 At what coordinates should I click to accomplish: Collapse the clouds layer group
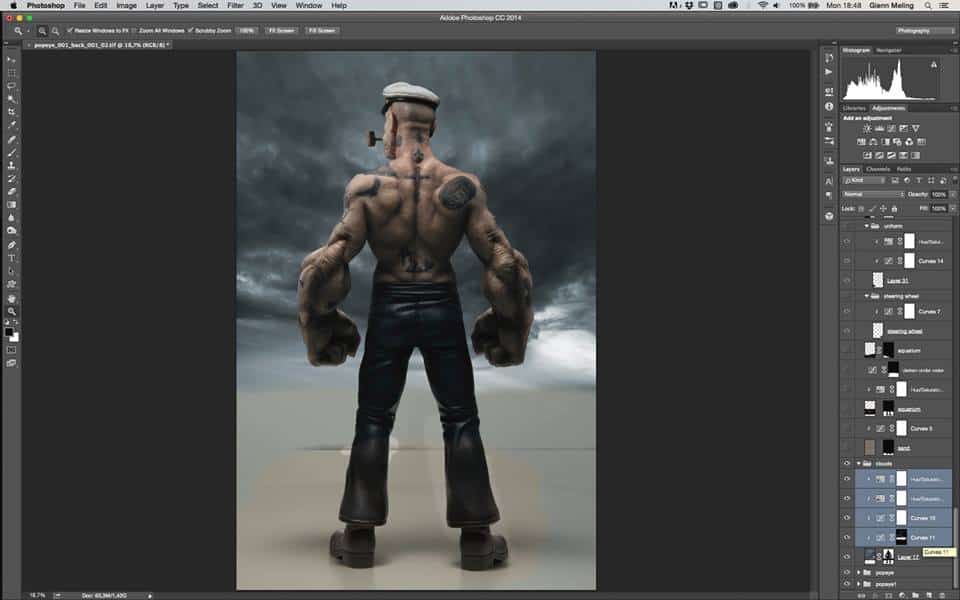[858, 464]
